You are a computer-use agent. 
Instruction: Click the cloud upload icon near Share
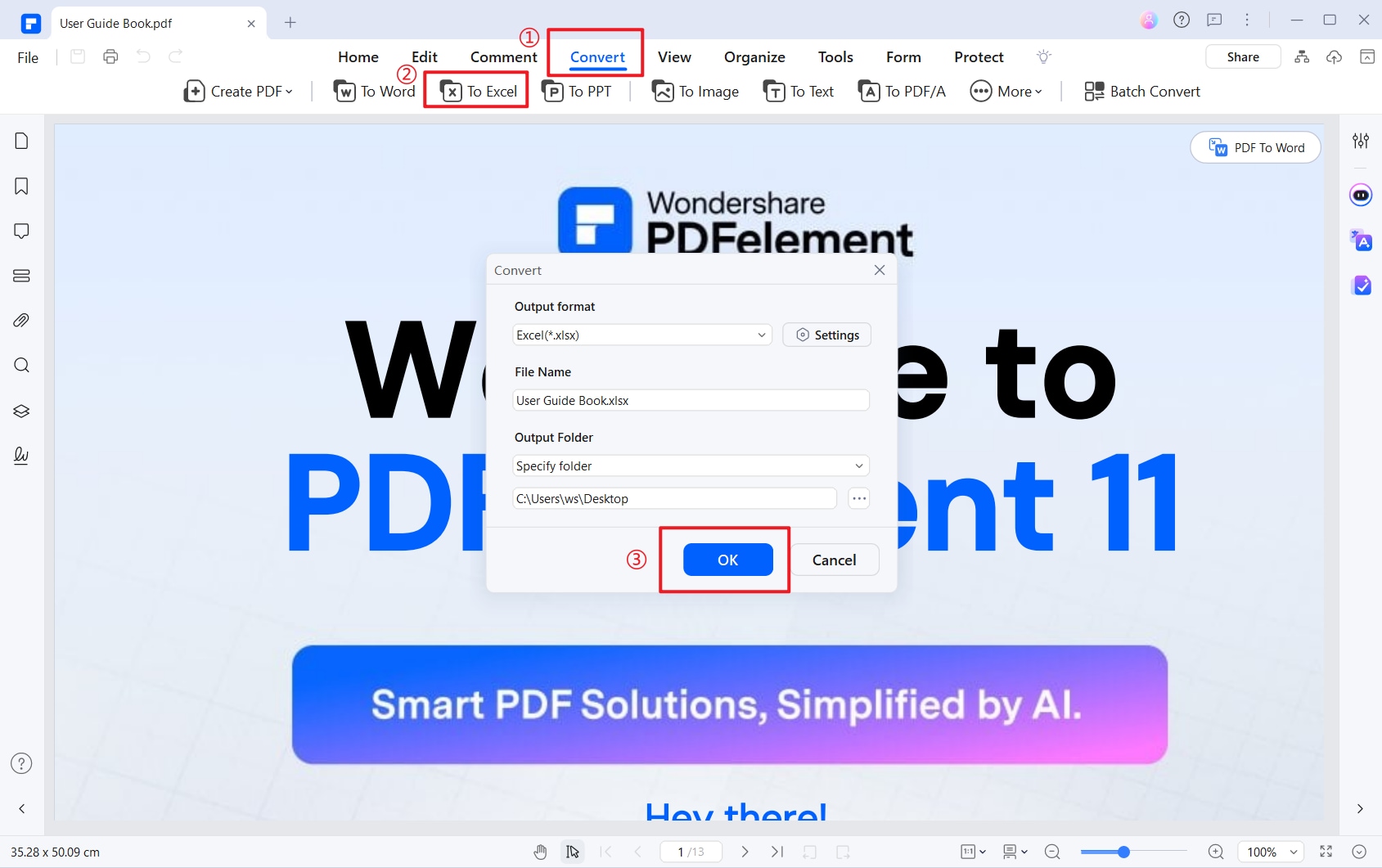point(1334,56)
